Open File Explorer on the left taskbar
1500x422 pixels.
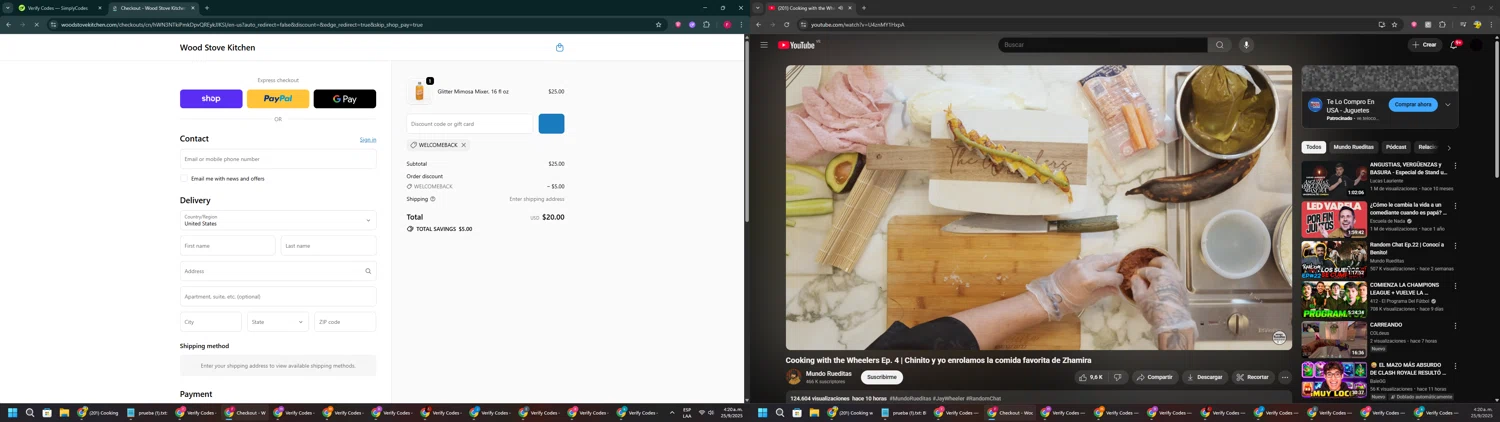tap(64, 412)
